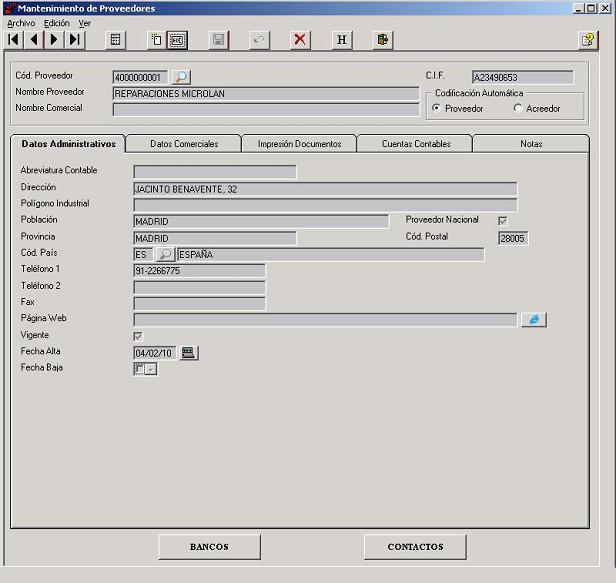The width and height of the screenshot is (616, 583).
Task: Open calendar next to Fecha Alta
Action: pos(189,353)
